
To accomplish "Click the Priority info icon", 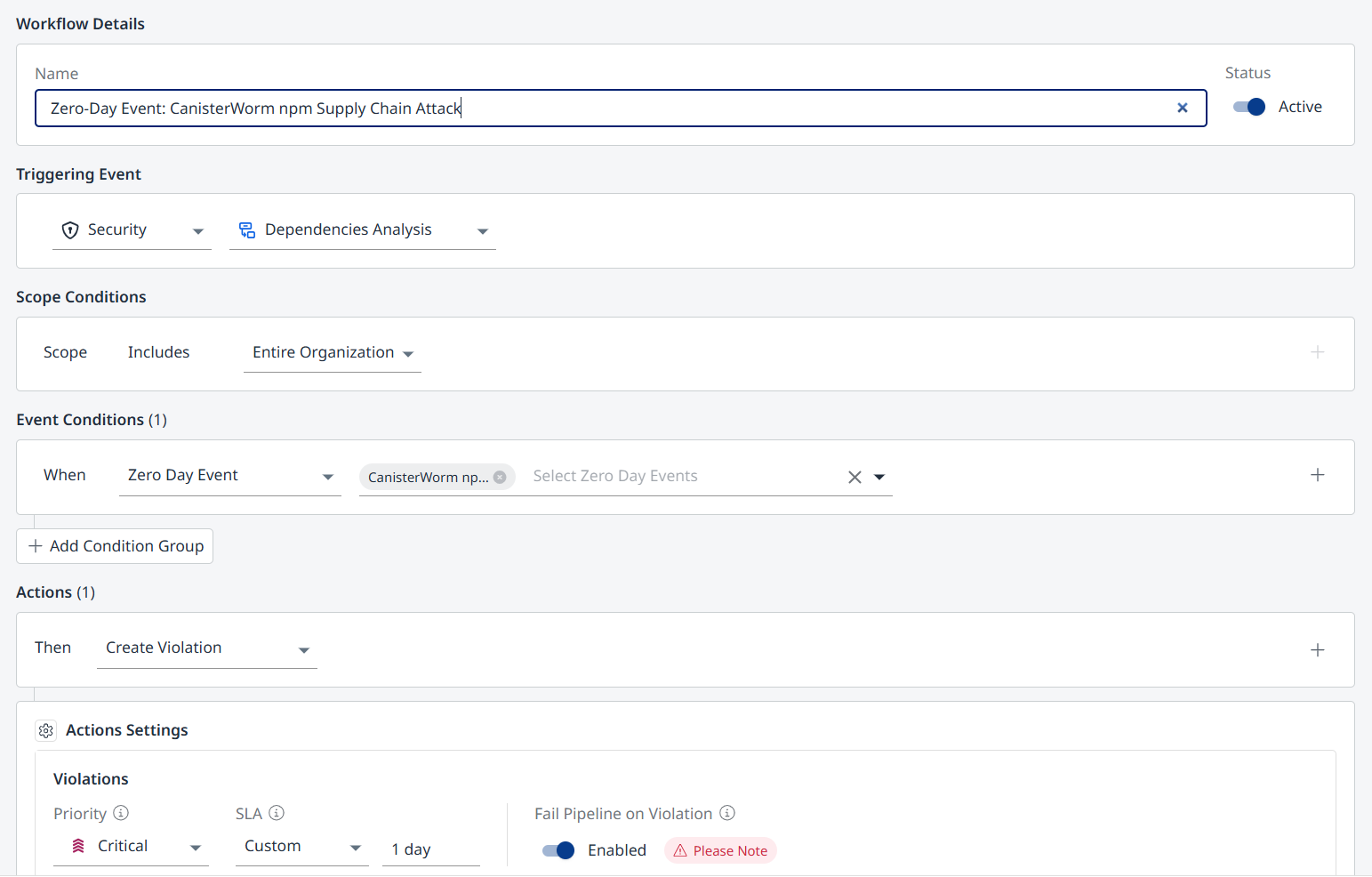I will pyautogui.click(x=121, y=813).
